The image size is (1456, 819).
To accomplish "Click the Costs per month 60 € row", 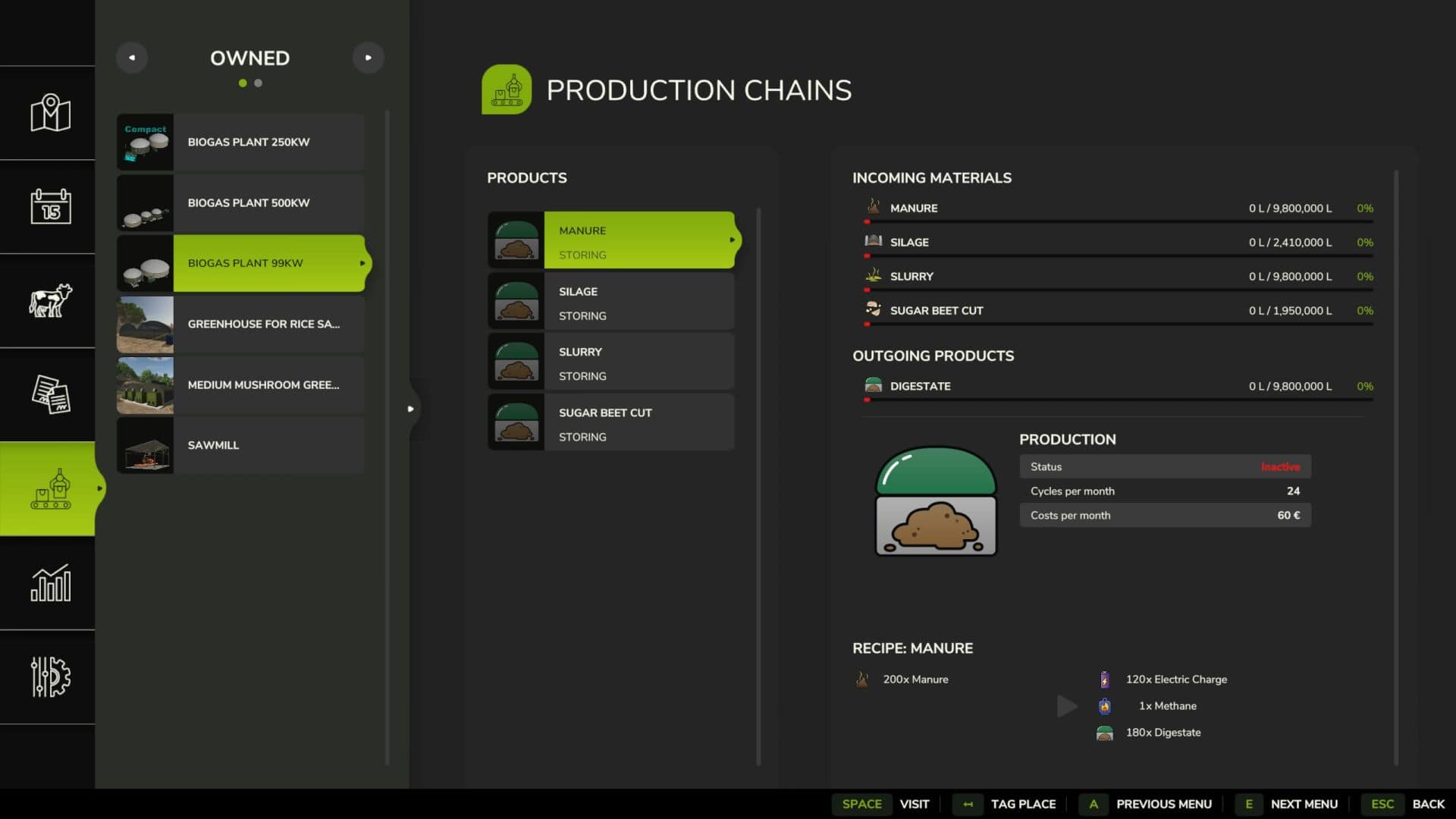I will 1165,515.
